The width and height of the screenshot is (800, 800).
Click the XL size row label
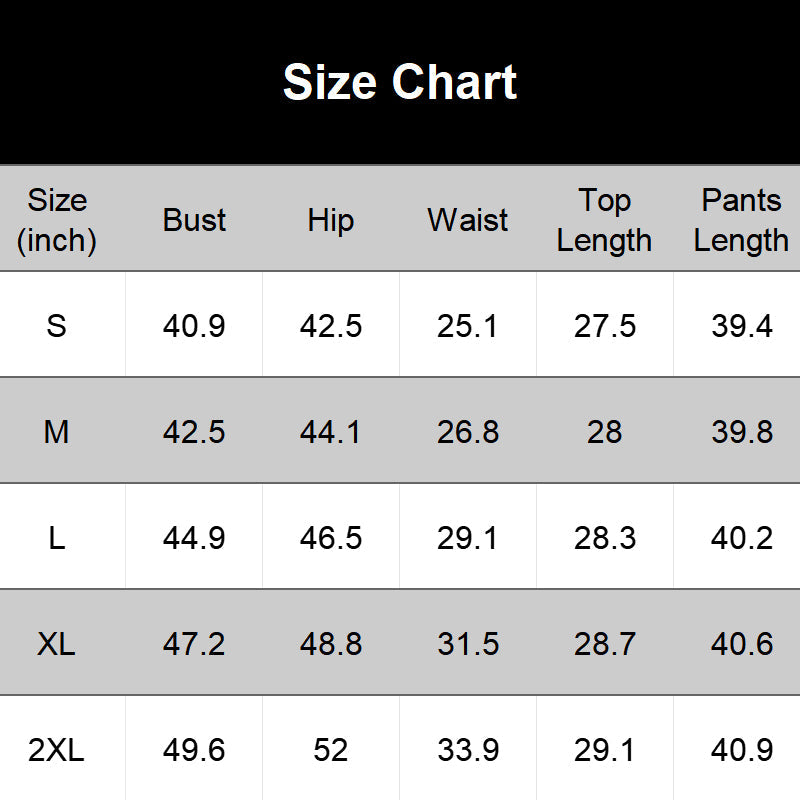tap(57, 643)
